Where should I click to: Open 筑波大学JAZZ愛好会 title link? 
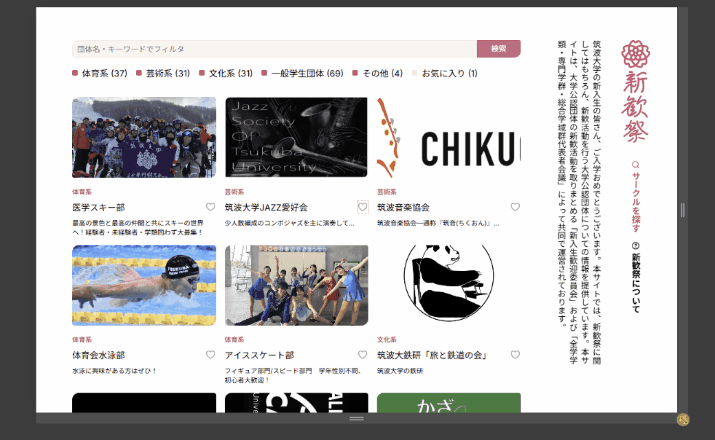pyautogui.click(x=266, y=207)
